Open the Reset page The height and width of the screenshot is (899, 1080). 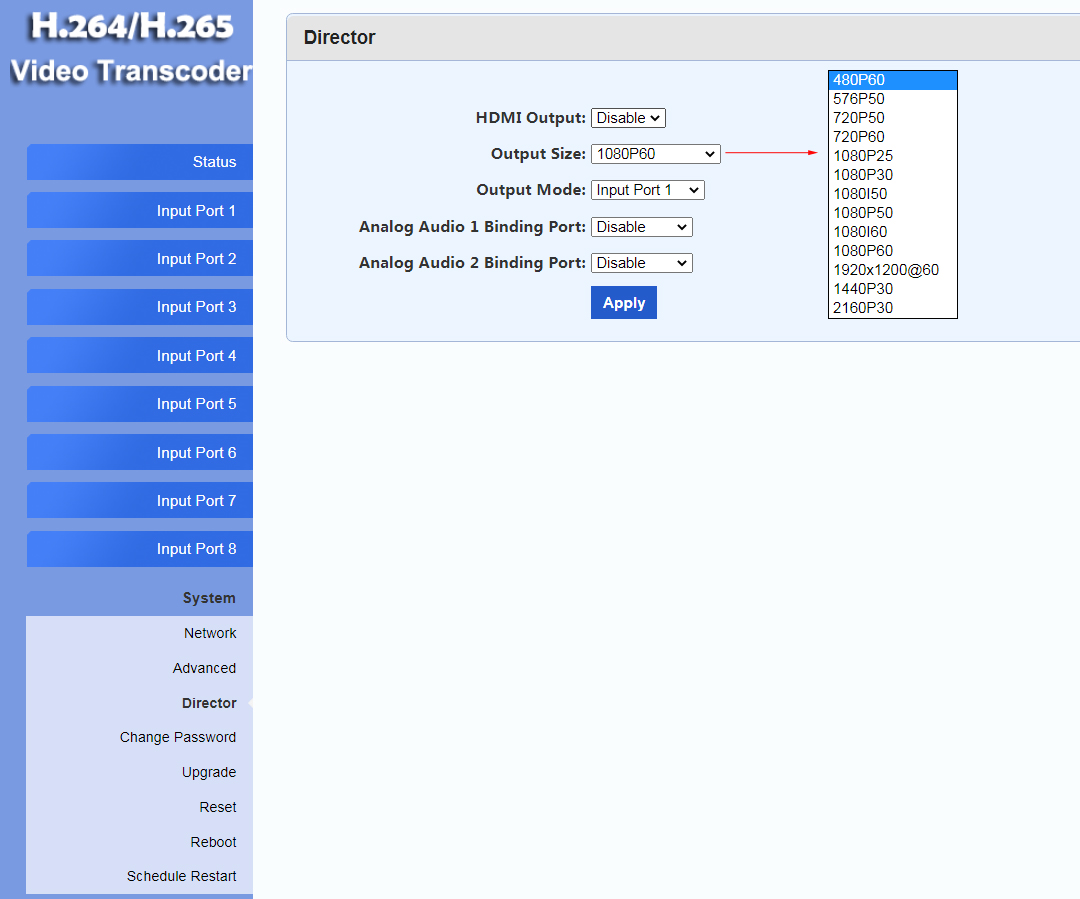click(217, 807)
